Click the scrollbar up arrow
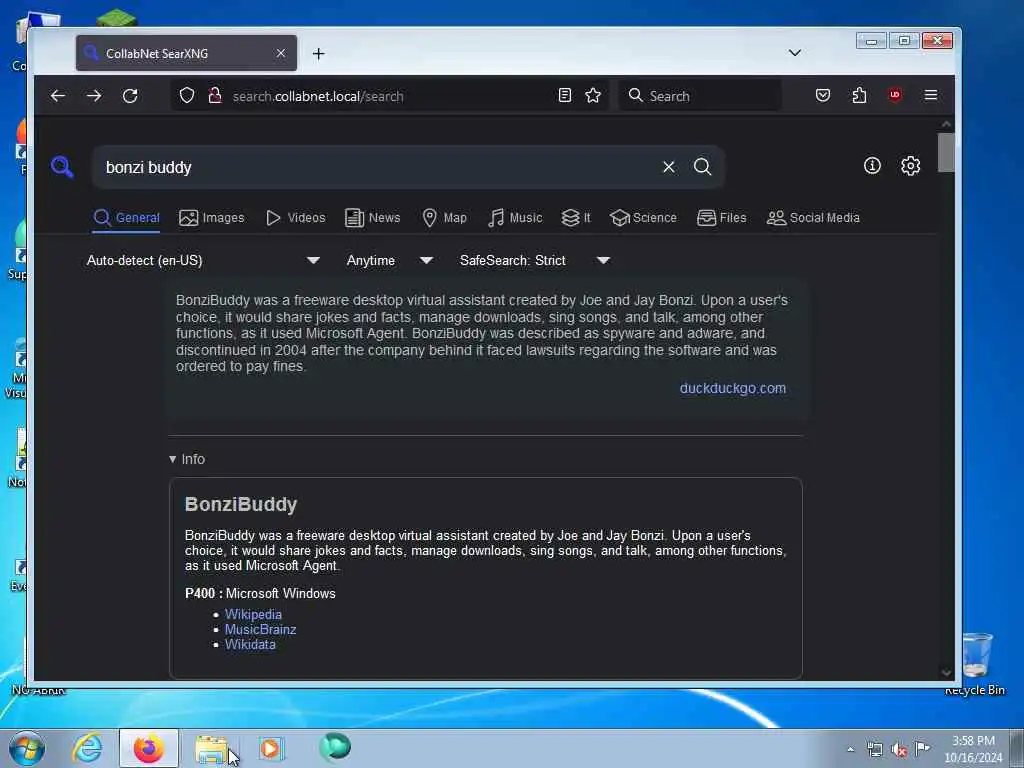Image resolution: width=1024 pixels, height=768 pixels. click(946, 124)
